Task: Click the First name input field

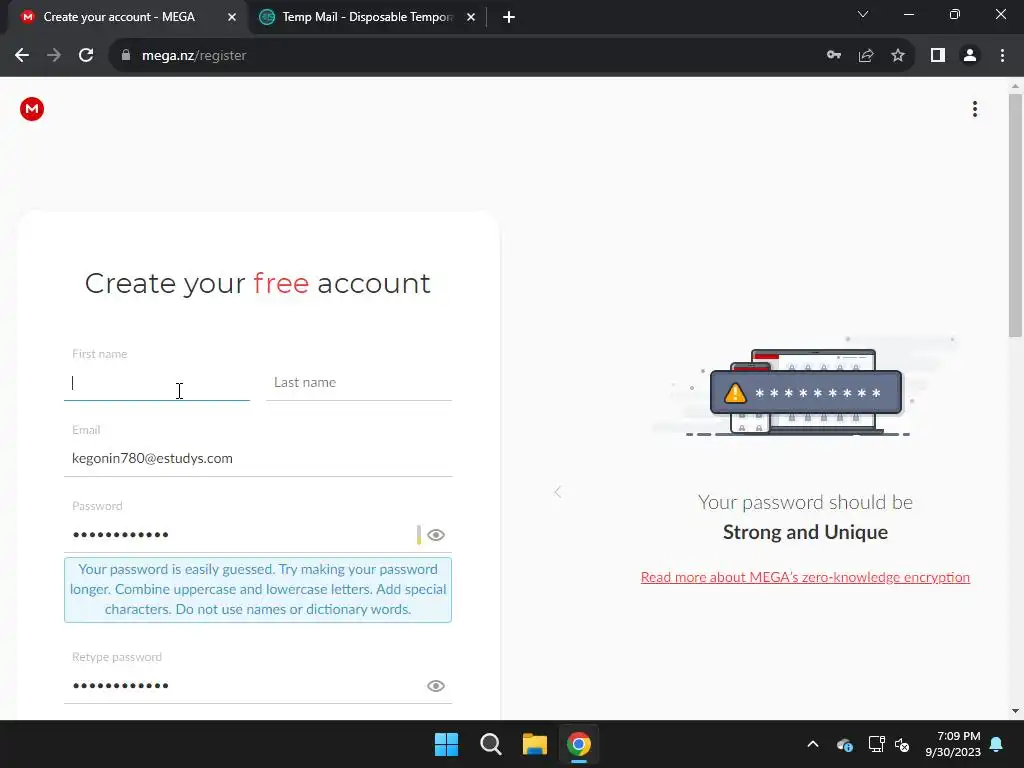Action: tap(157, 383)
